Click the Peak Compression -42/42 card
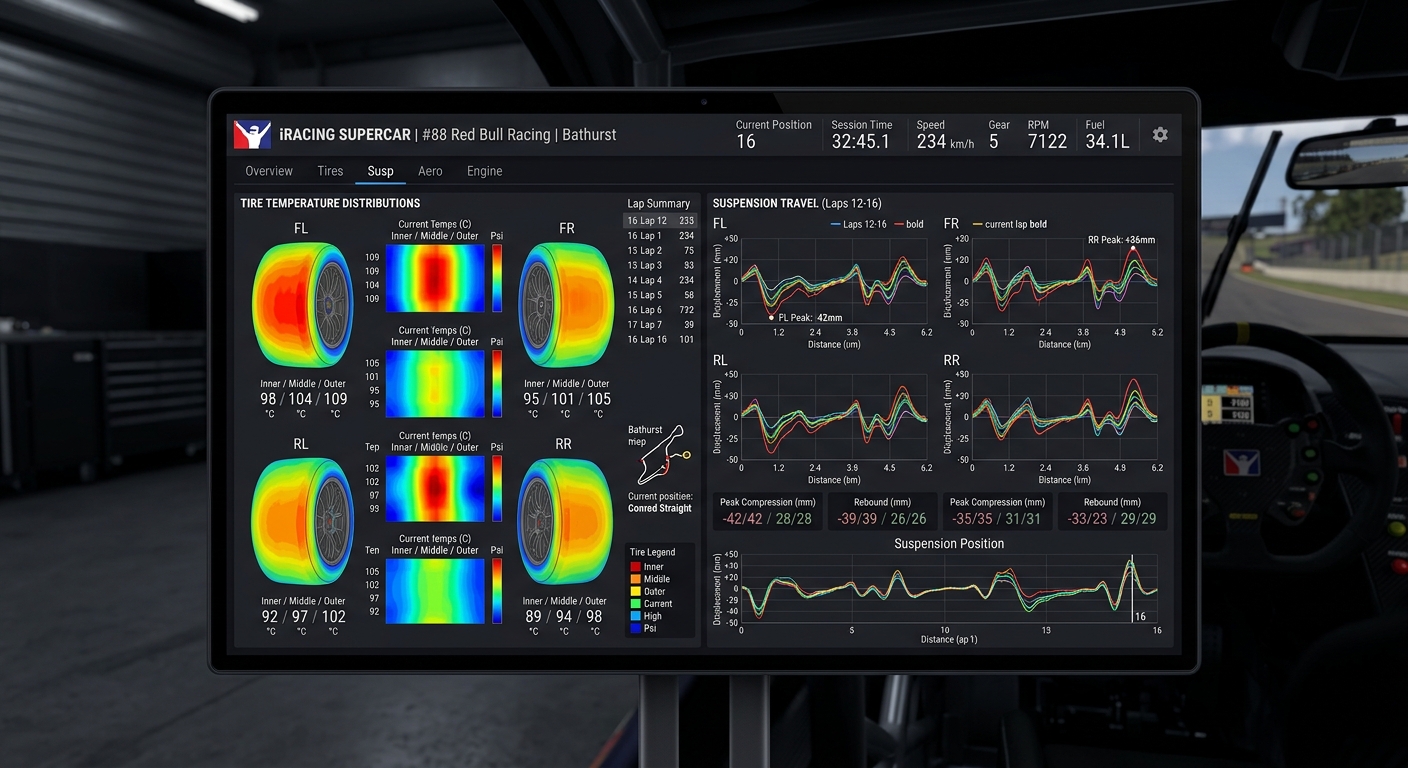The image size is (1408, 768). [x=768, y=511]
